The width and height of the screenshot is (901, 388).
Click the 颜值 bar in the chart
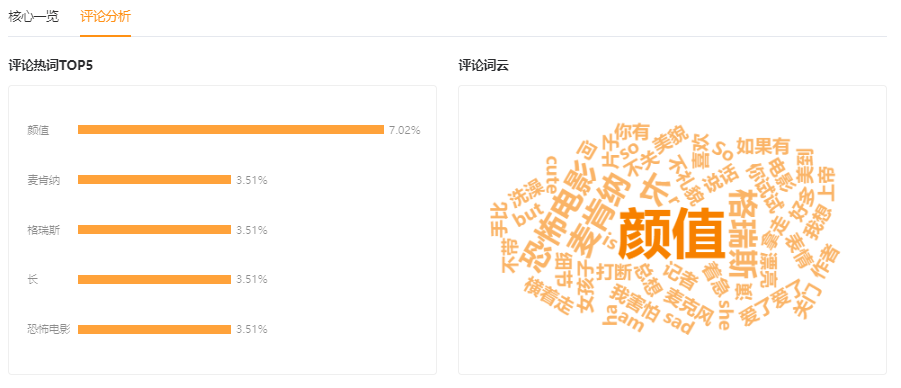(231, 130)
